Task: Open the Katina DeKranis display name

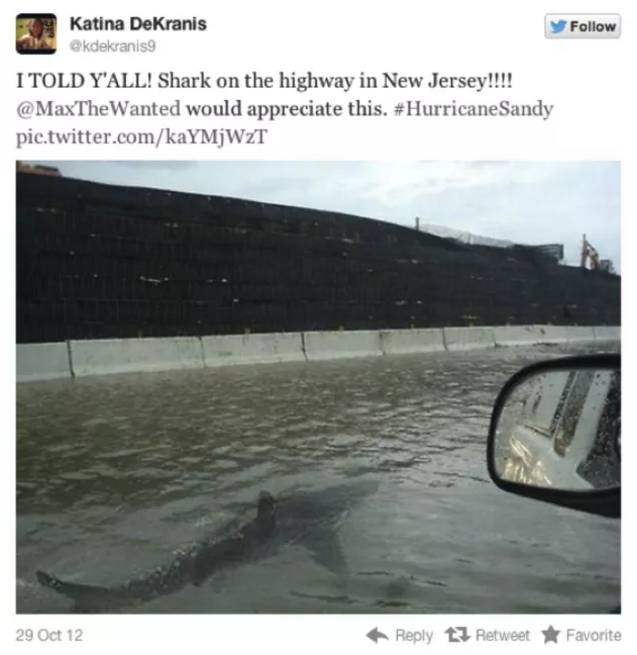Action: 138,23
